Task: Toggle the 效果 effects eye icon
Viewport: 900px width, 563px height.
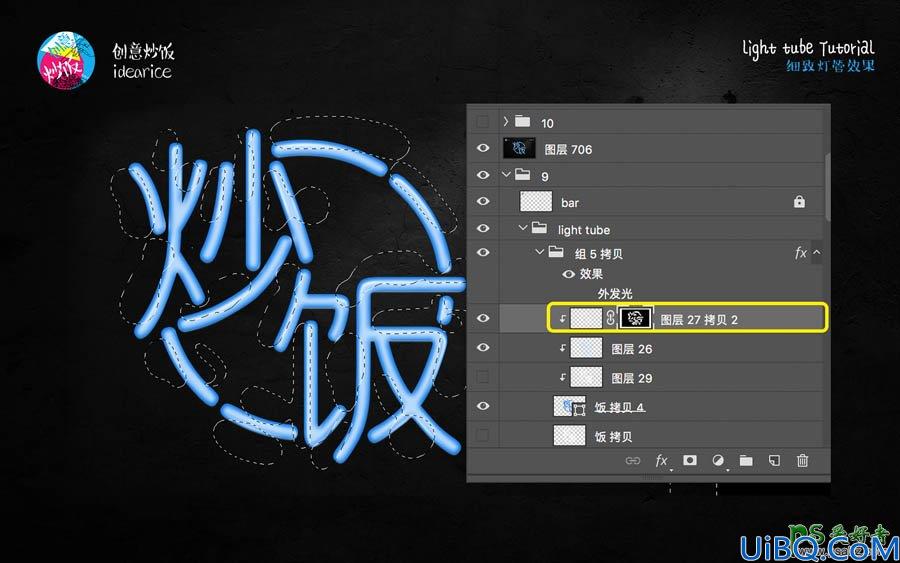Action: 568,274
